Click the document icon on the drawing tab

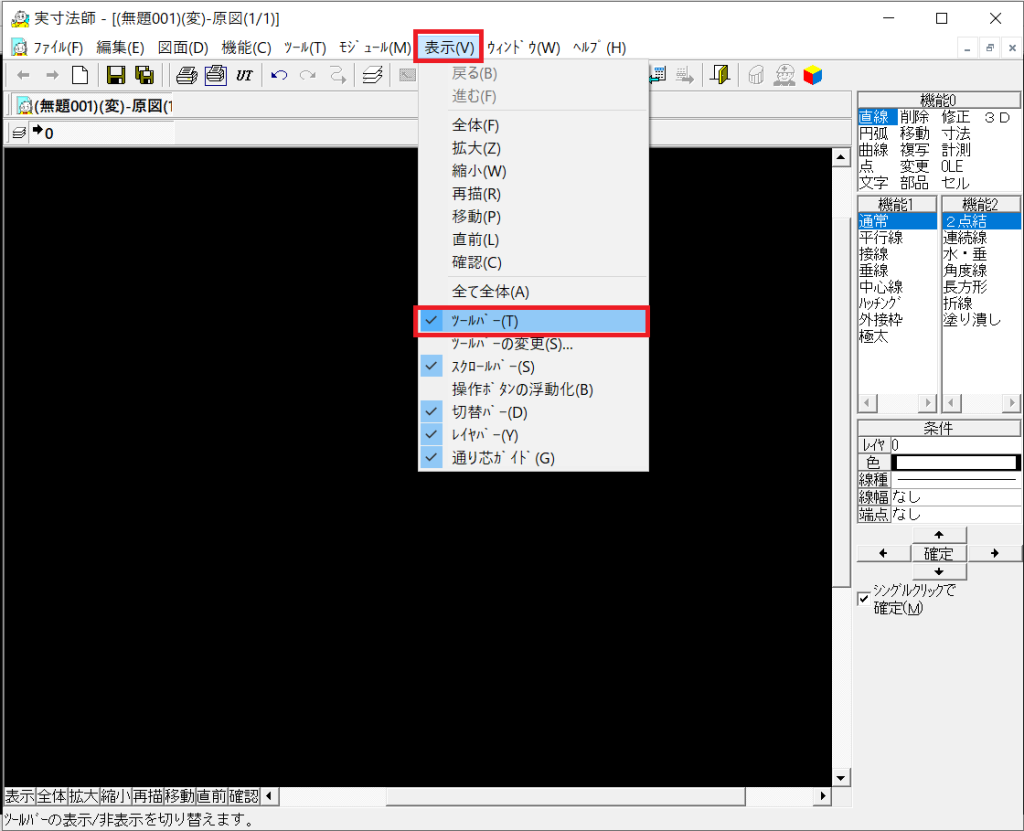click(25, 106)
